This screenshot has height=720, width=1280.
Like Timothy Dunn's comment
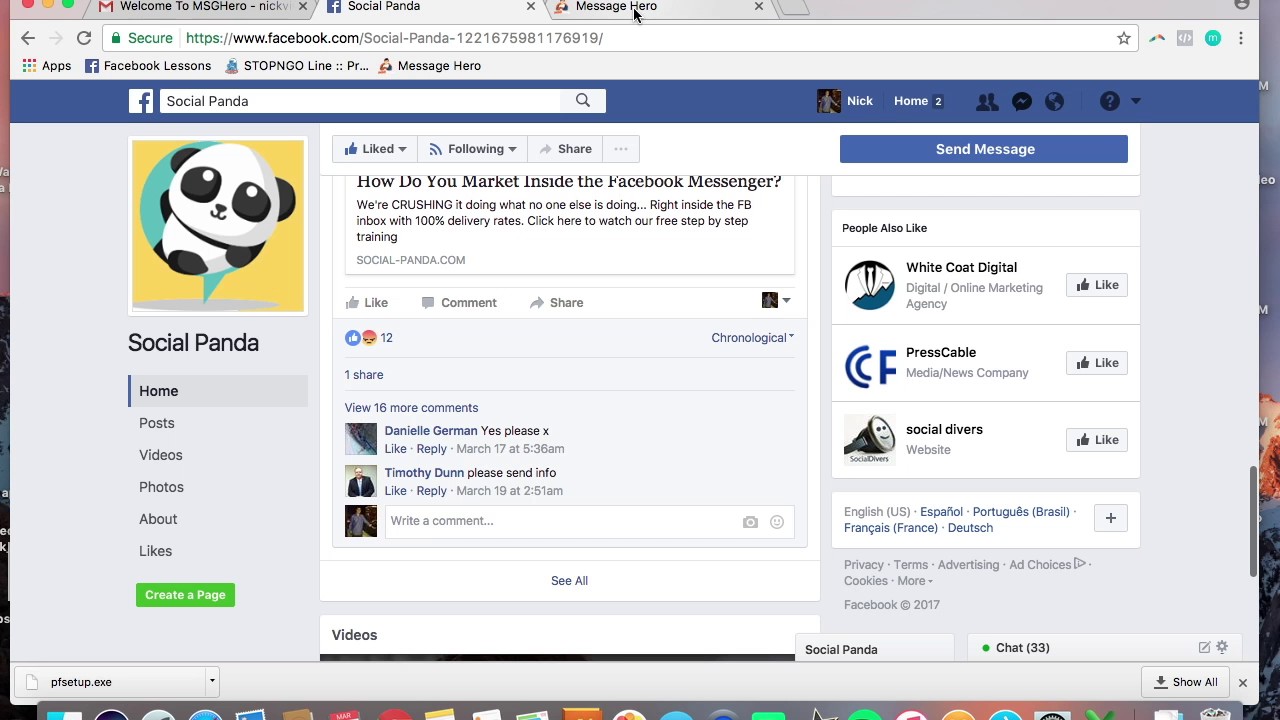pos(396,491)
